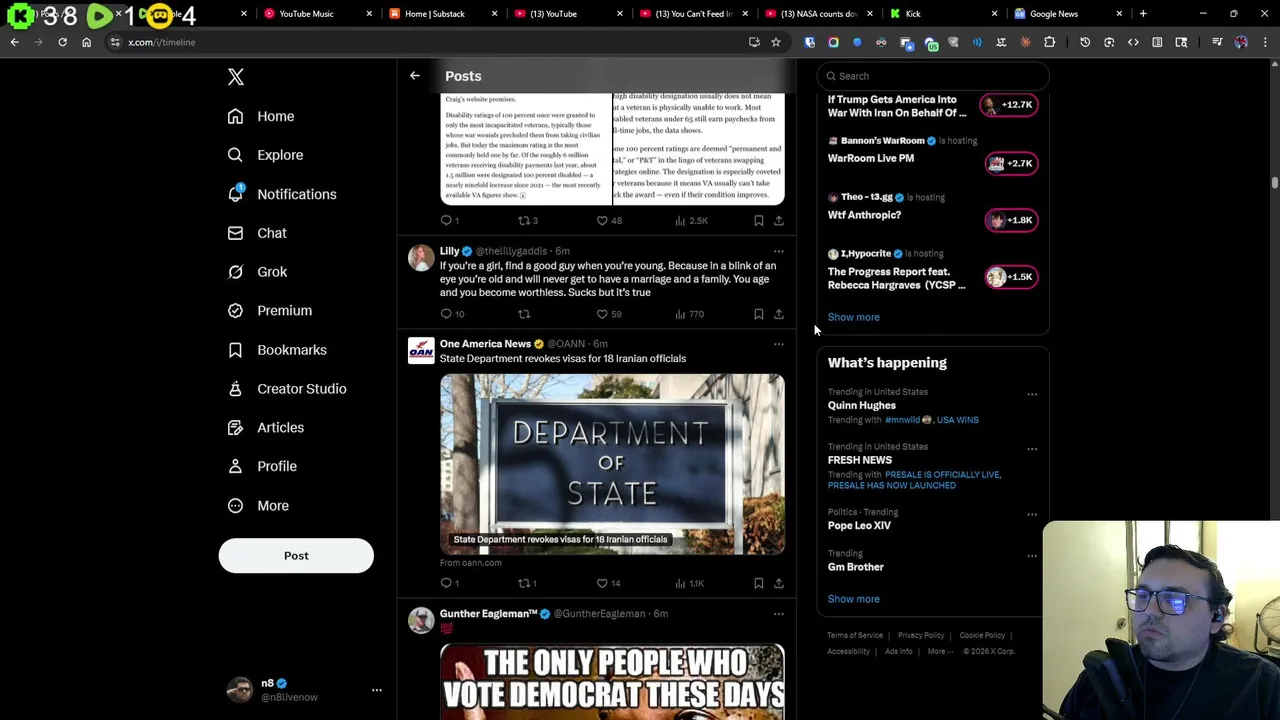The image size is (1280, 720).
Task: Click the Chat envelope icon
Action: (235, 233)
